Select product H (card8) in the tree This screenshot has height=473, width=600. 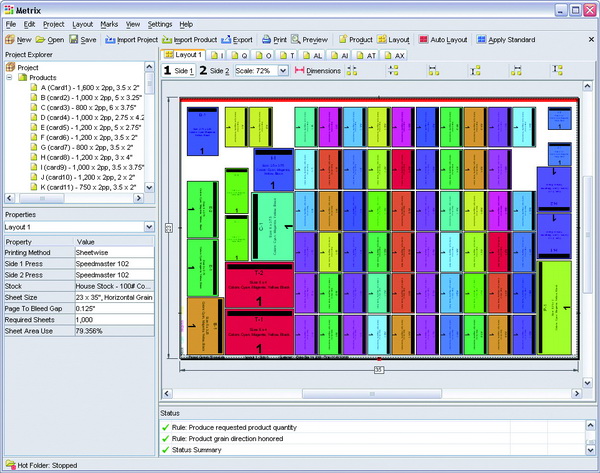[x=86, y=157]
